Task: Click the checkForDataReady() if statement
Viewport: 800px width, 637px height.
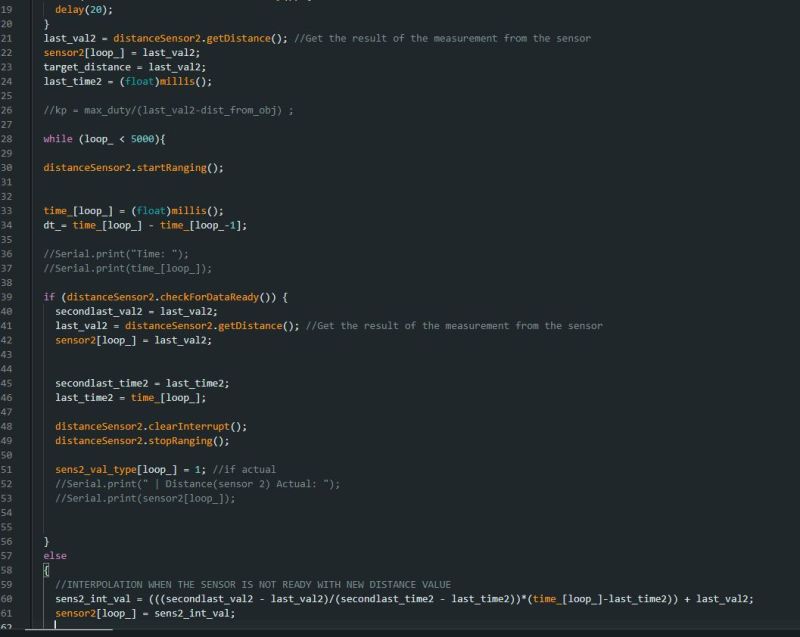Action: pyautogui.click(x=165, y=297)
